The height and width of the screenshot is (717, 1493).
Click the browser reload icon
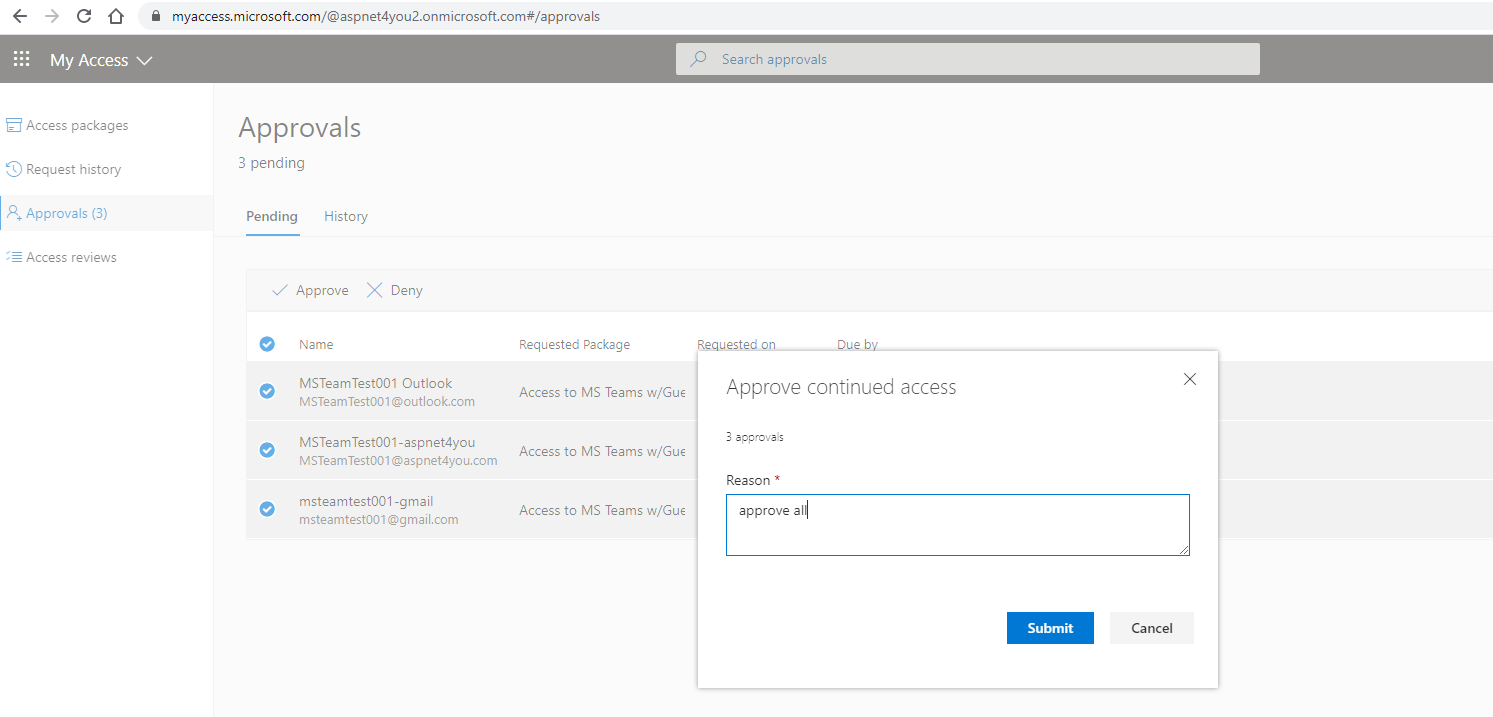[x=84, y=16]
